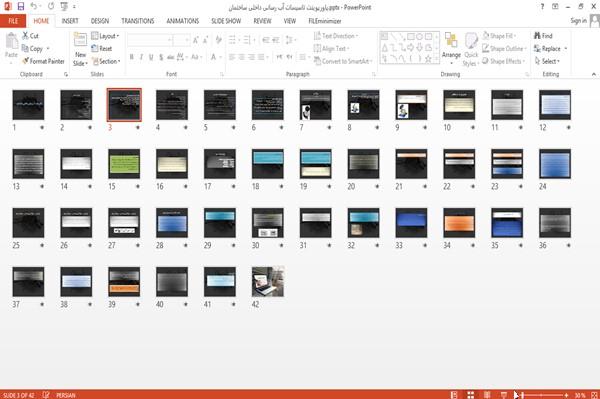
Task: Click the spell check icon in the status bar
Action: click(x=46, y=395)
